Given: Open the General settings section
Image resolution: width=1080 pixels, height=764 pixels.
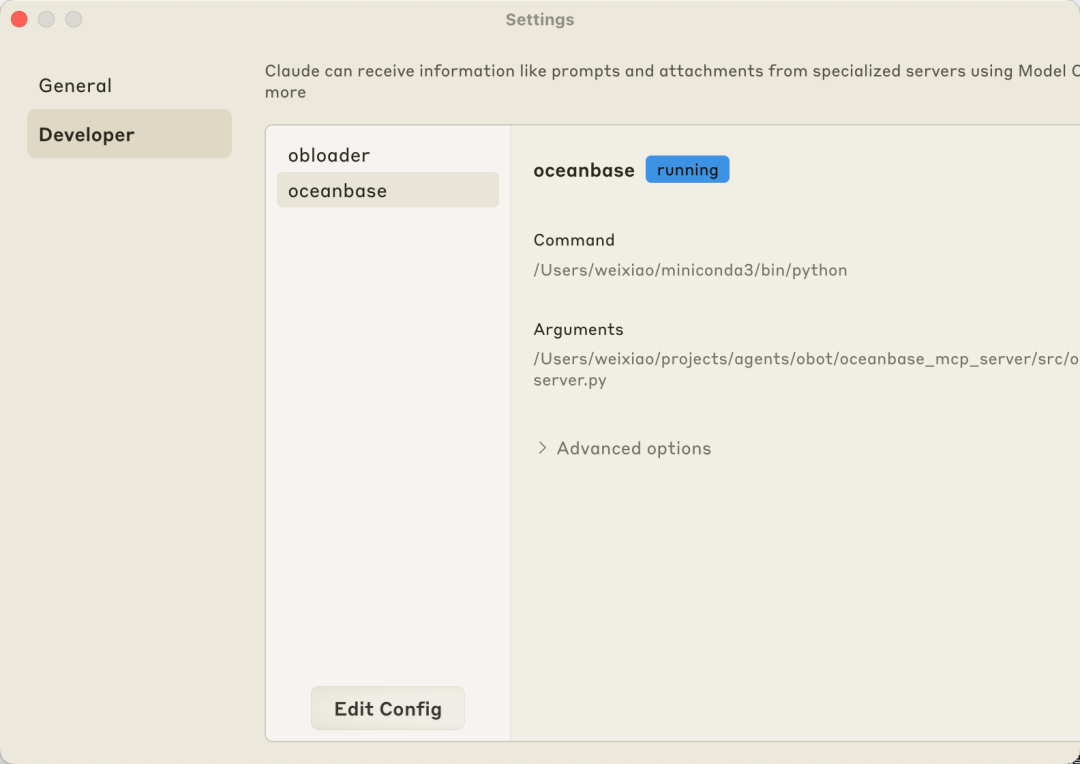Looking at the screenshot, I should tap(75, 86).
